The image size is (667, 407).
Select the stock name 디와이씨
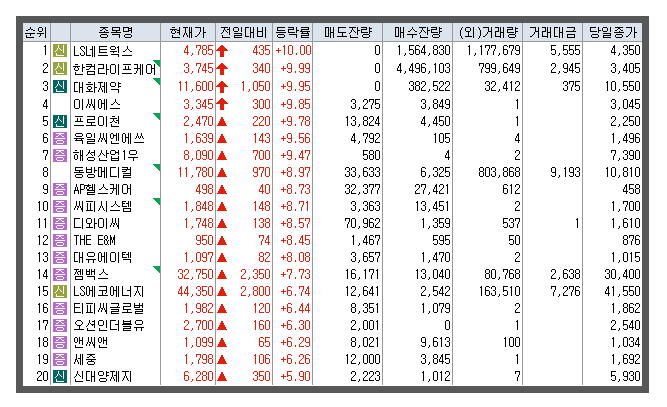(97, 224)
